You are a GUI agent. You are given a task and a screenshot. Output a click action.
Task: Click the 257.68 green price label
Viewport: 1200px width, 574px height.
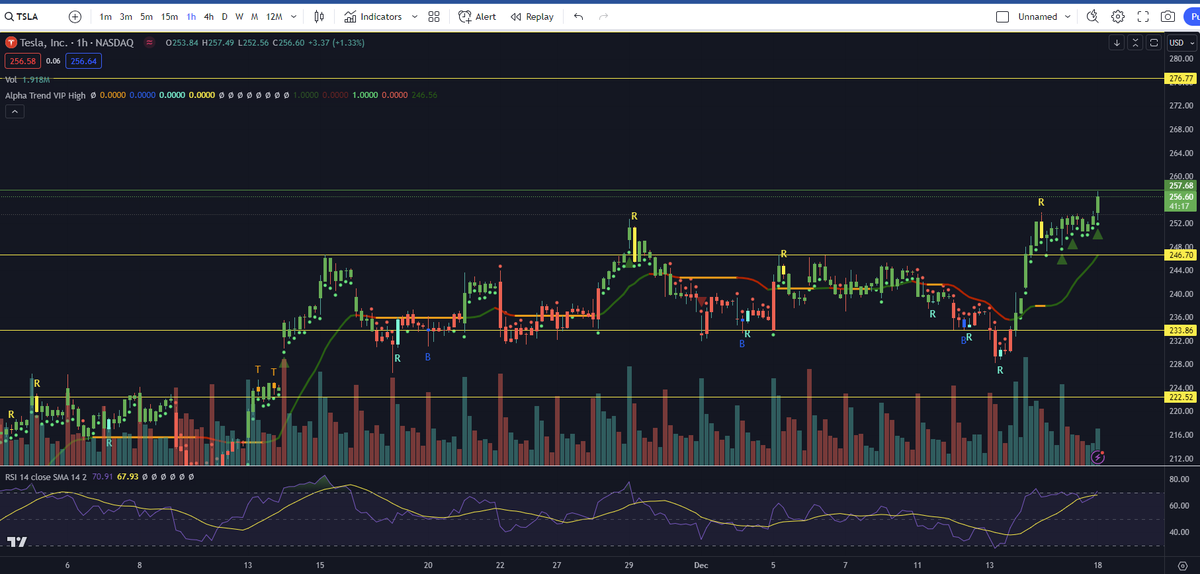[1181, 186]
